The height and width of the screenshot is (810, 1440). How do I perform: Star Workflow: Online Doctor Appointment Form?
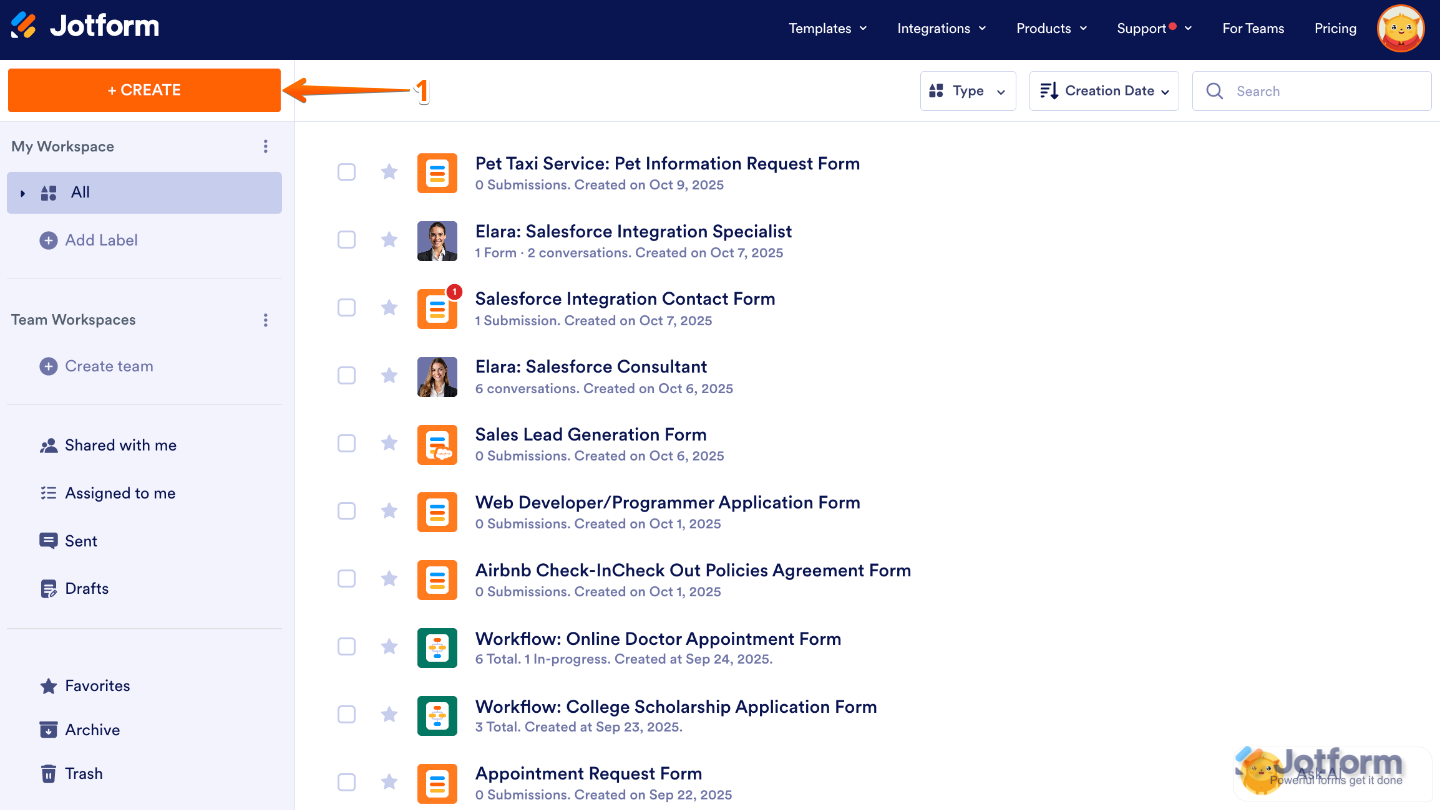(x=389, y=647)
